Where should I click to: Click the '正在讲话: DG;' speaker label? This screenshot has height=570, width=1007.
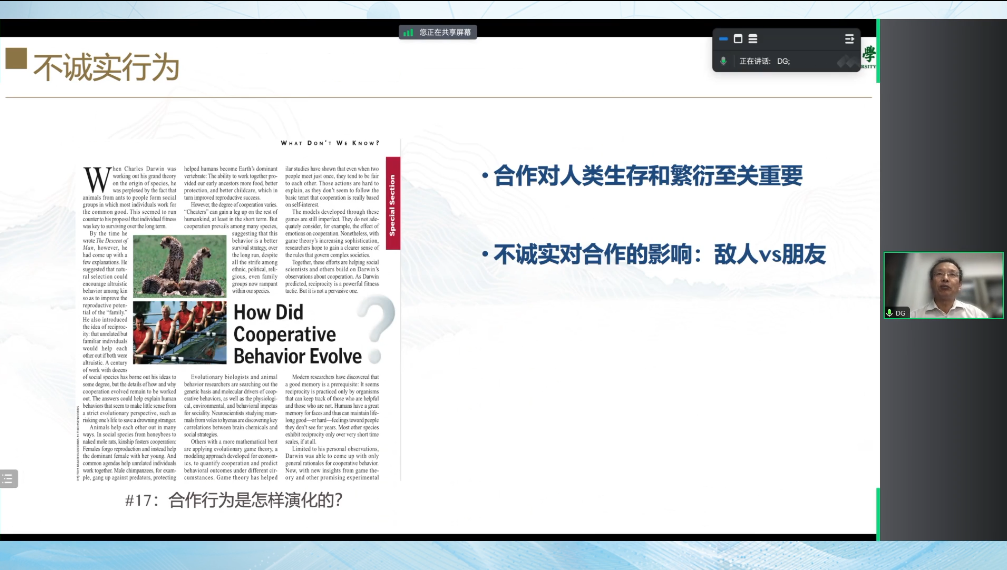pyautogui.click(x=765, y=61)
